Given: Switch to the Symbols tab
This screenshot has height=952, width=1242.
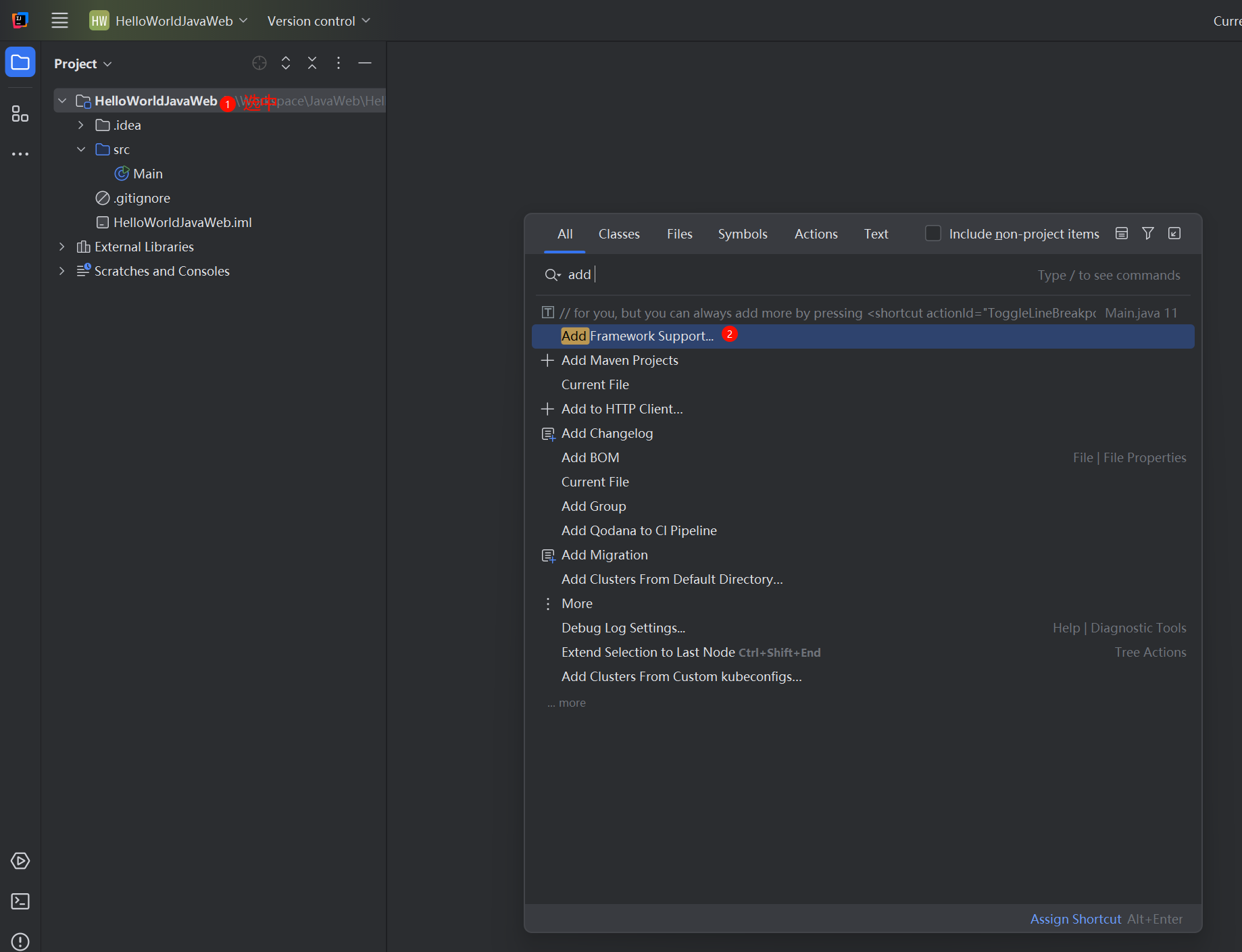Looking at the screenshot, I should tap(743, 234).
